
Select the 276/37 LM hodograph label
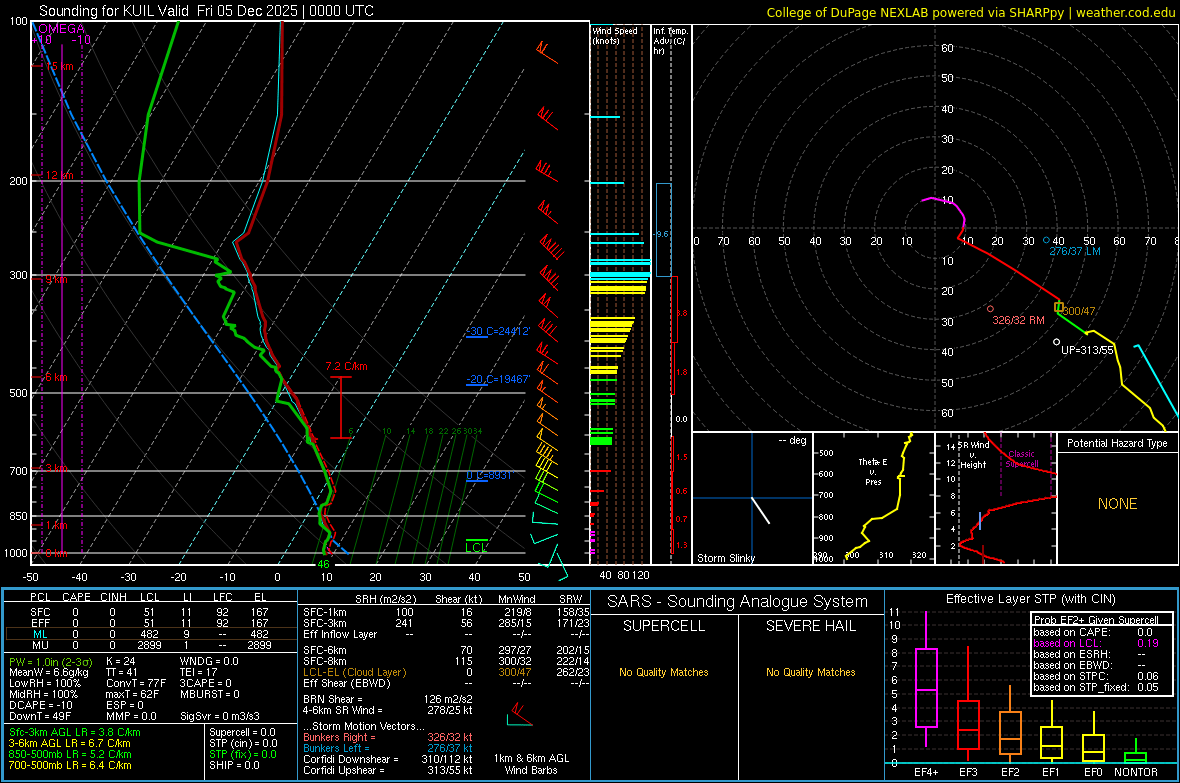coord(1075,251)
